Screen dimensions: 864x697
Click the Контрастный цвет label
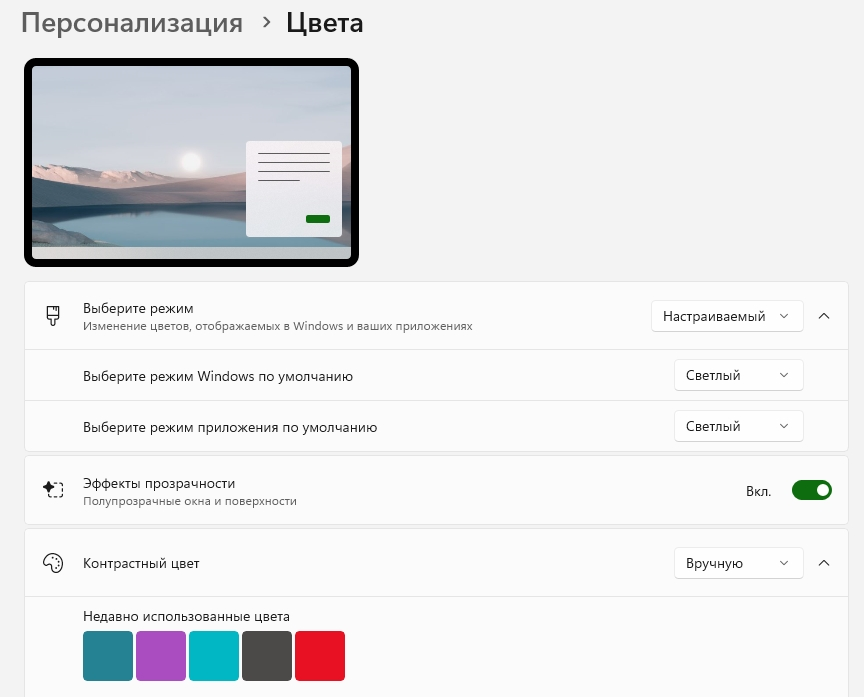pyautogui.click(x=141, y=563)
